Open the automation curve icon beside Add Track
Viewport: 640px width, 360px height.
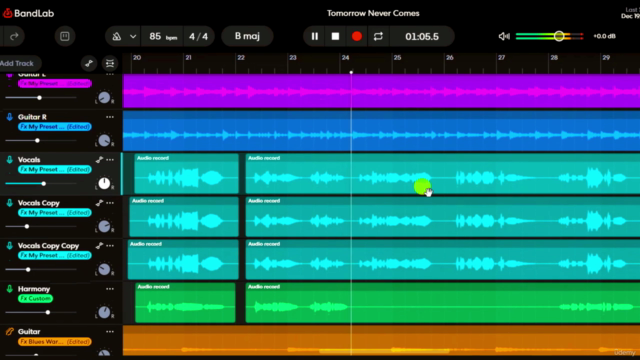pos(89,63)
